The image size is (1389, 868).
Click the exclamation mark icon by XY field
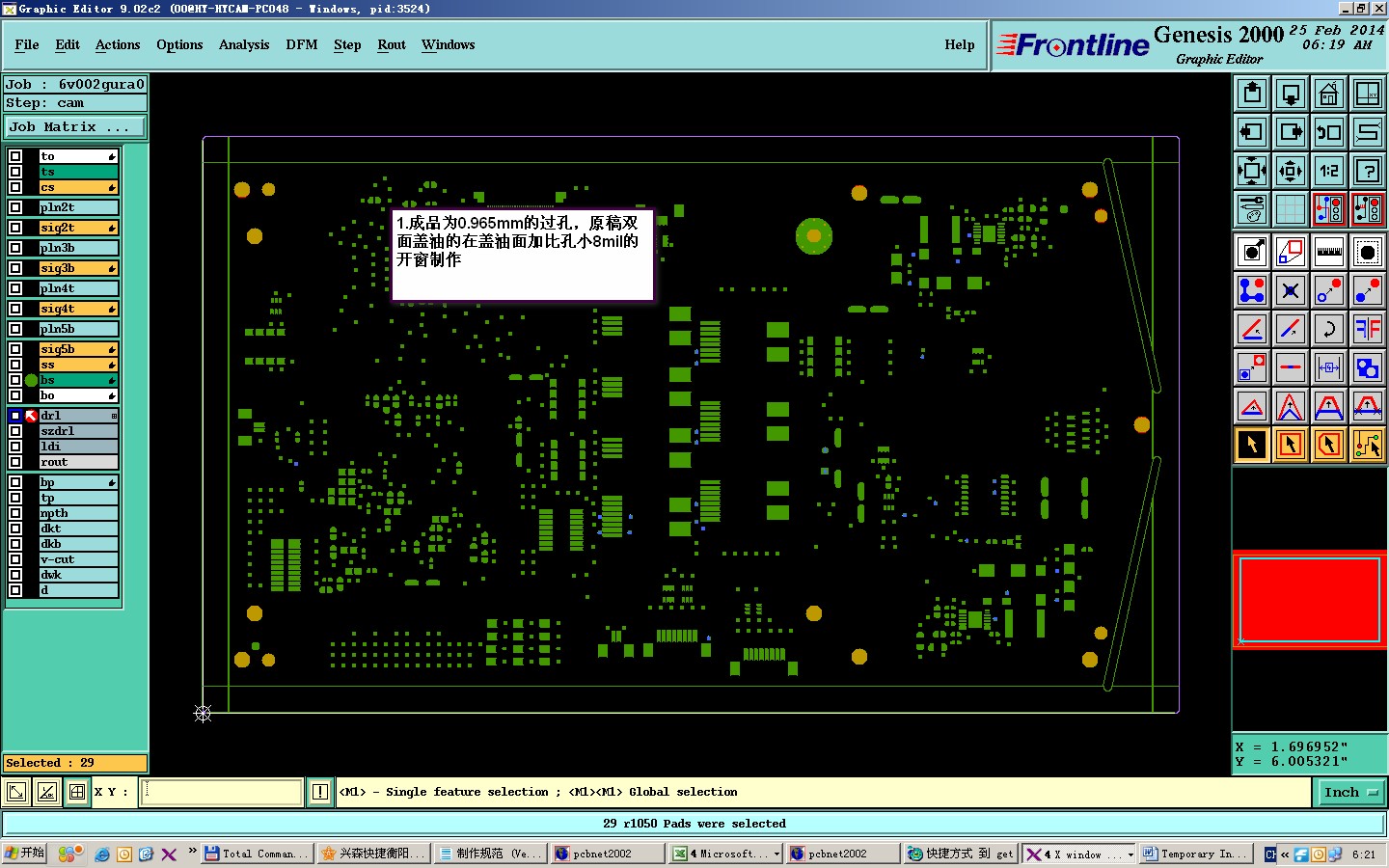(320, 793)
